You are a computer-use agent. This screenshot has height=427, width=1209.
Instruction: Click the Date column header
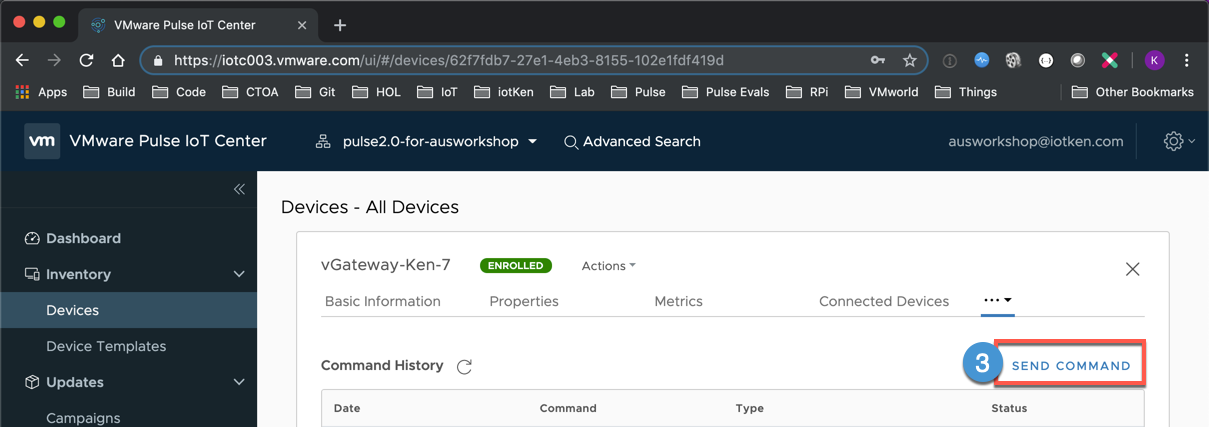pyautogui.click(x=347, y=408)
